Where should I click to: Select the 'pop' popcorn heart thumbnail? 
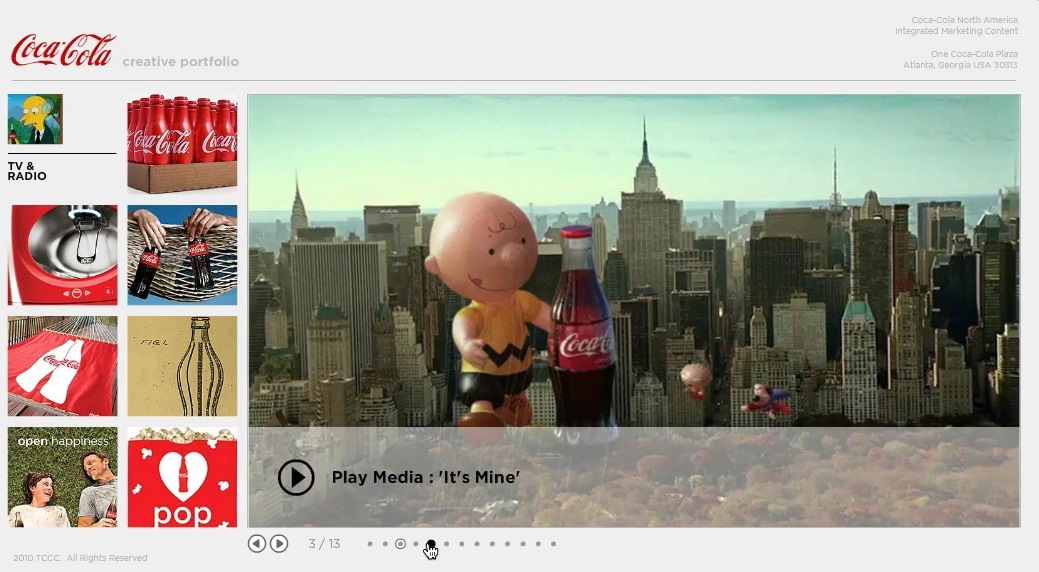tap(182, 477)
